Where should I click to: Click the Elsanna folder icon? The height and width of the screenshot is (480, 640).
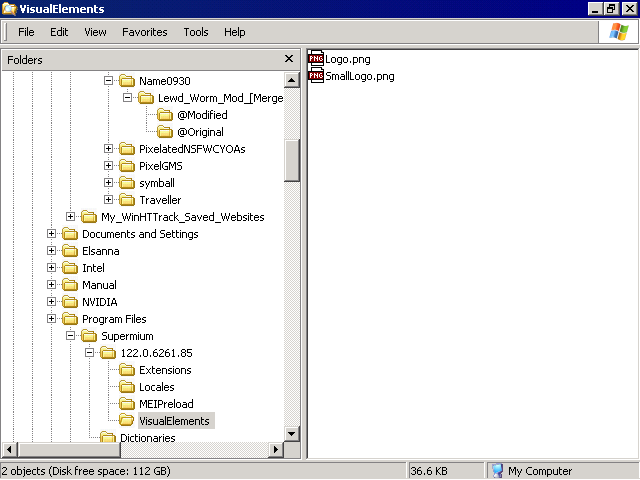pyautogui.click(x=70, y=251)
